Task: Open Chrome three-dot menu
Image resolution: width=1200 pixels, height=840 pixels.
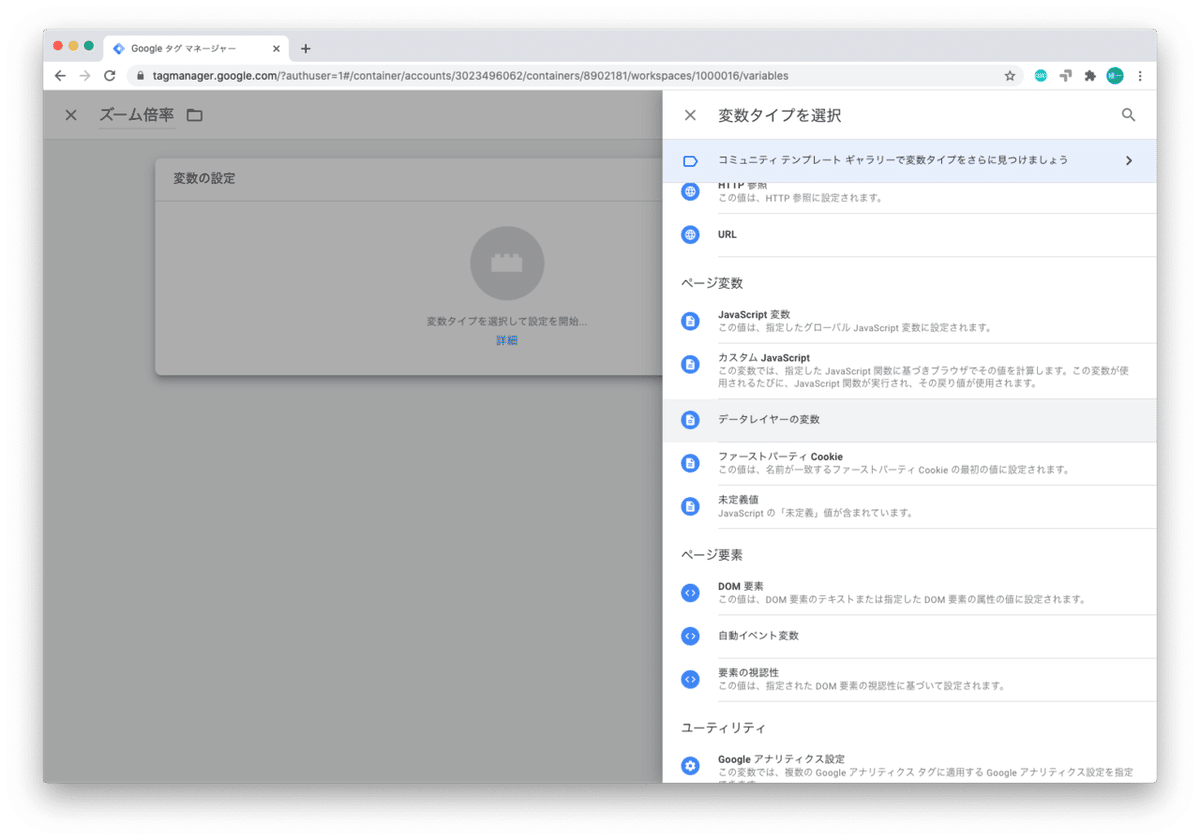Action: (1140, 76)
